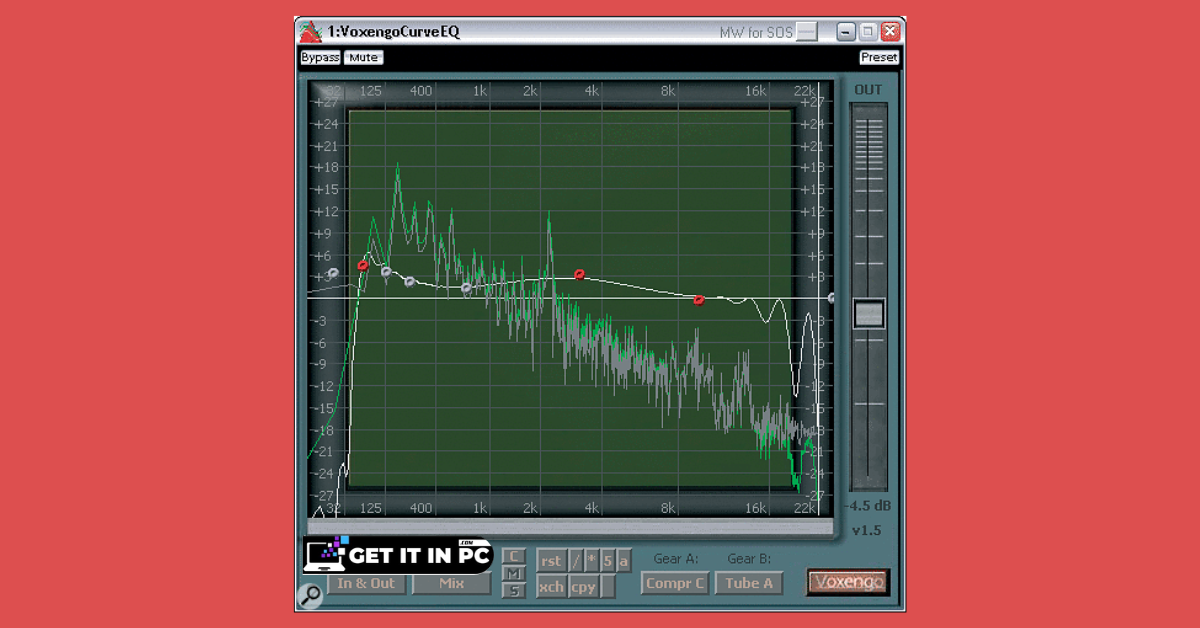The height and width of the screenshot is (628, 1200).
Task: Click the rst reset curve button
Action: tap(551, 561)
